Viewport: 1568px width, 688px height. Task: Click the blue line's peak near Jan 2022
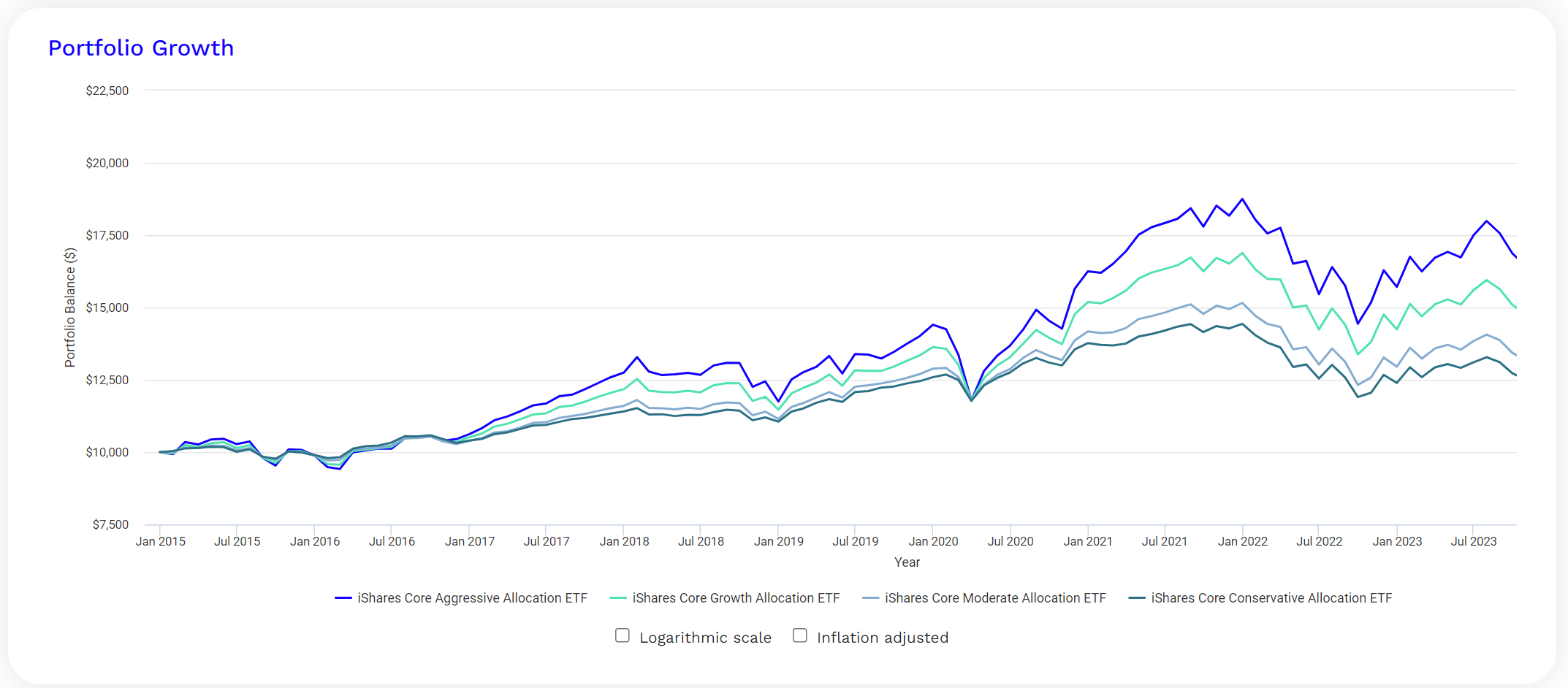click(x=1242, y=199)
